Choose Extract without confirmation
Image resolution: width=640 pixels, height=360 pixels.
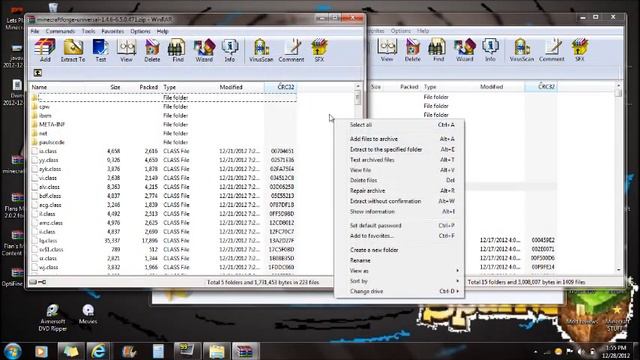(400, 201)
